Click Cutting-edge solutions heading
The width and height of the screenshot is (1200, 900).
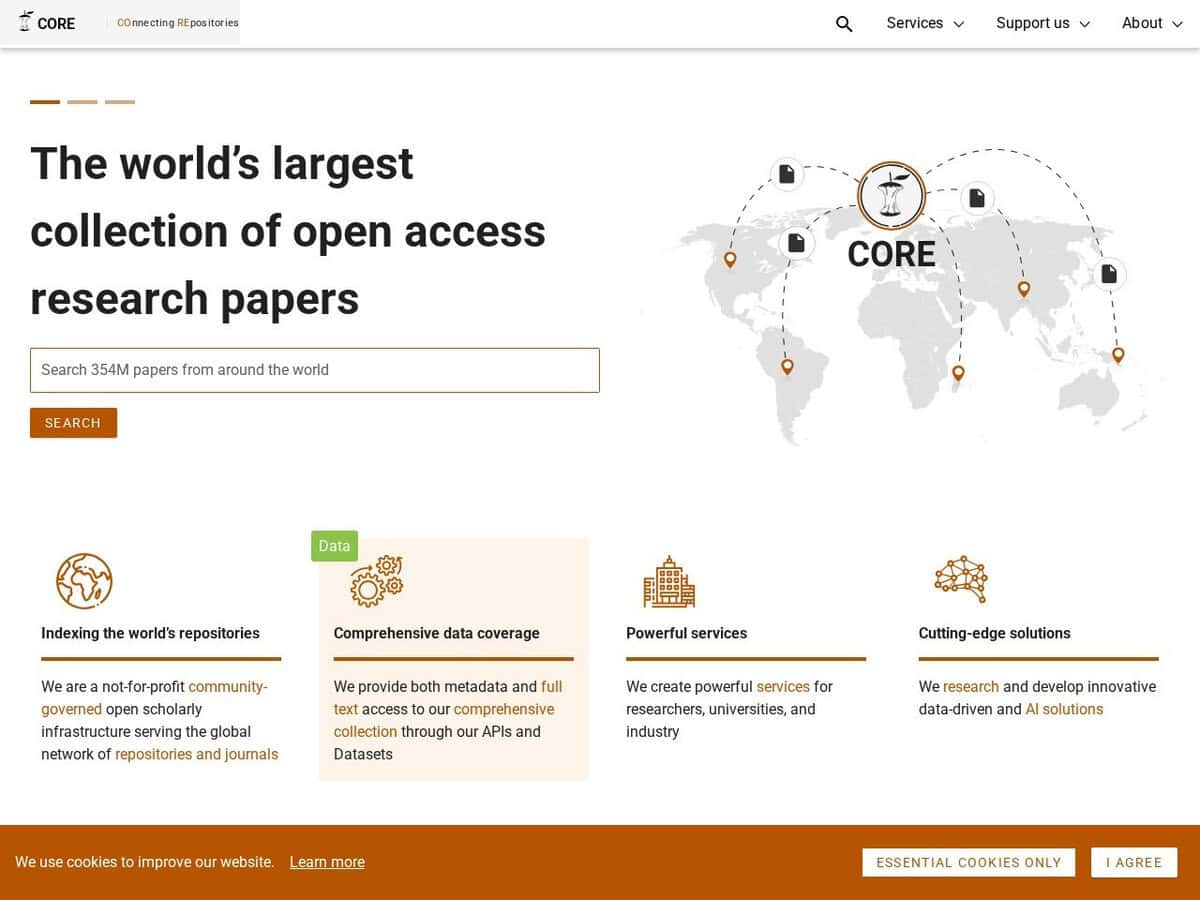995,633
